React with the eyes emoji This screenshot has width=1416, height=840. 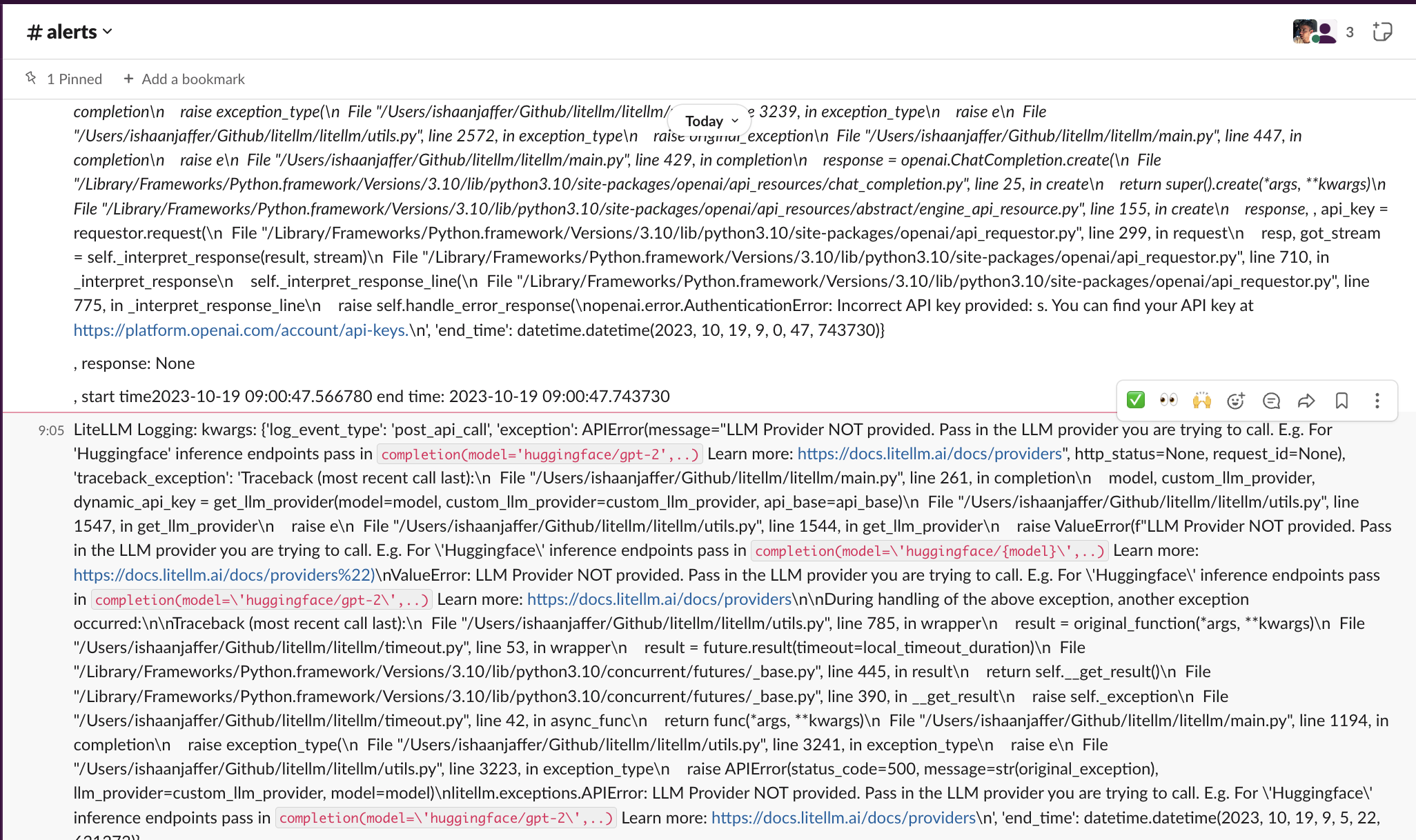point(1168,400)
